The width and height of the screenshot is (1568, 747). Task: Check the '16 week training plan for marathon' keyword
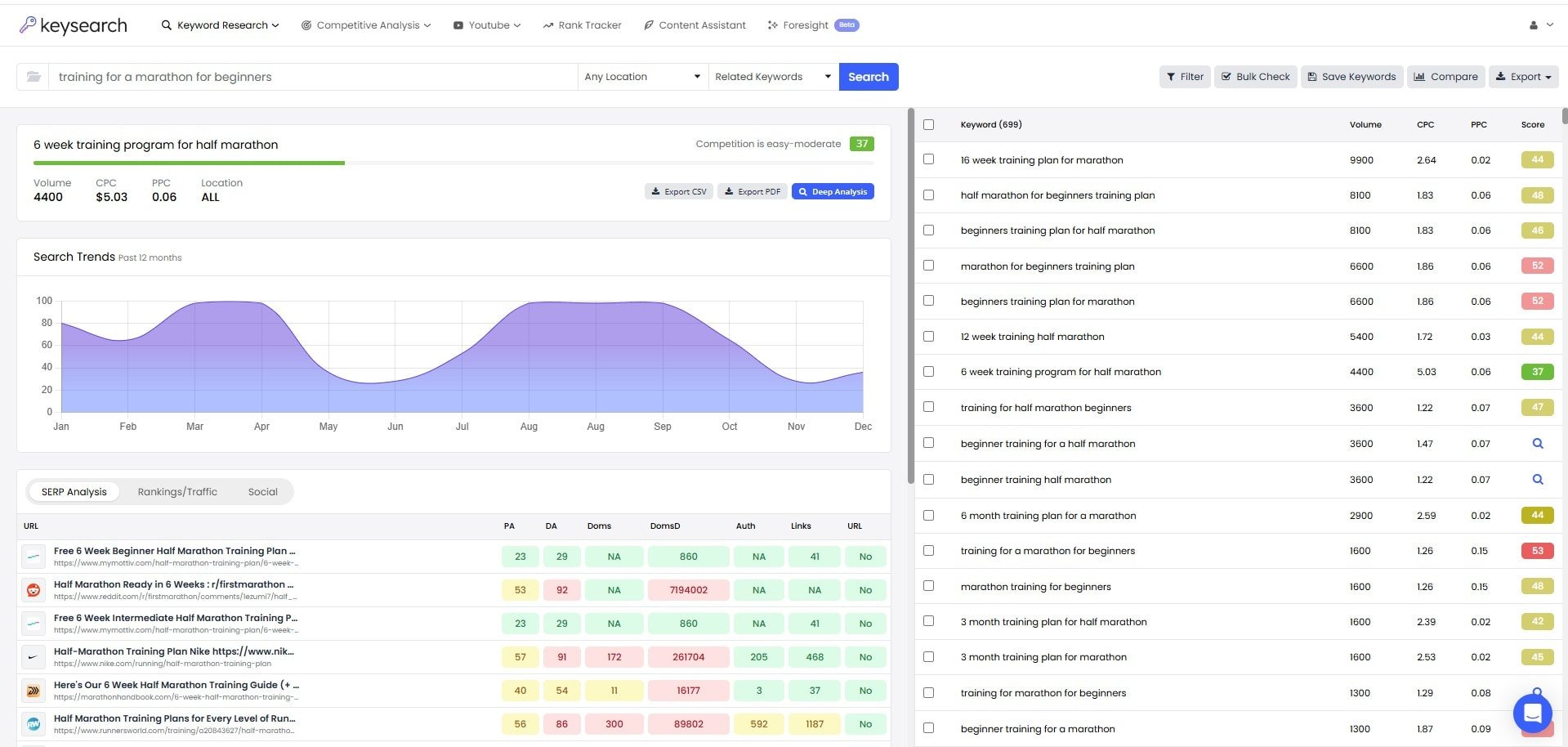click(928, 159)
